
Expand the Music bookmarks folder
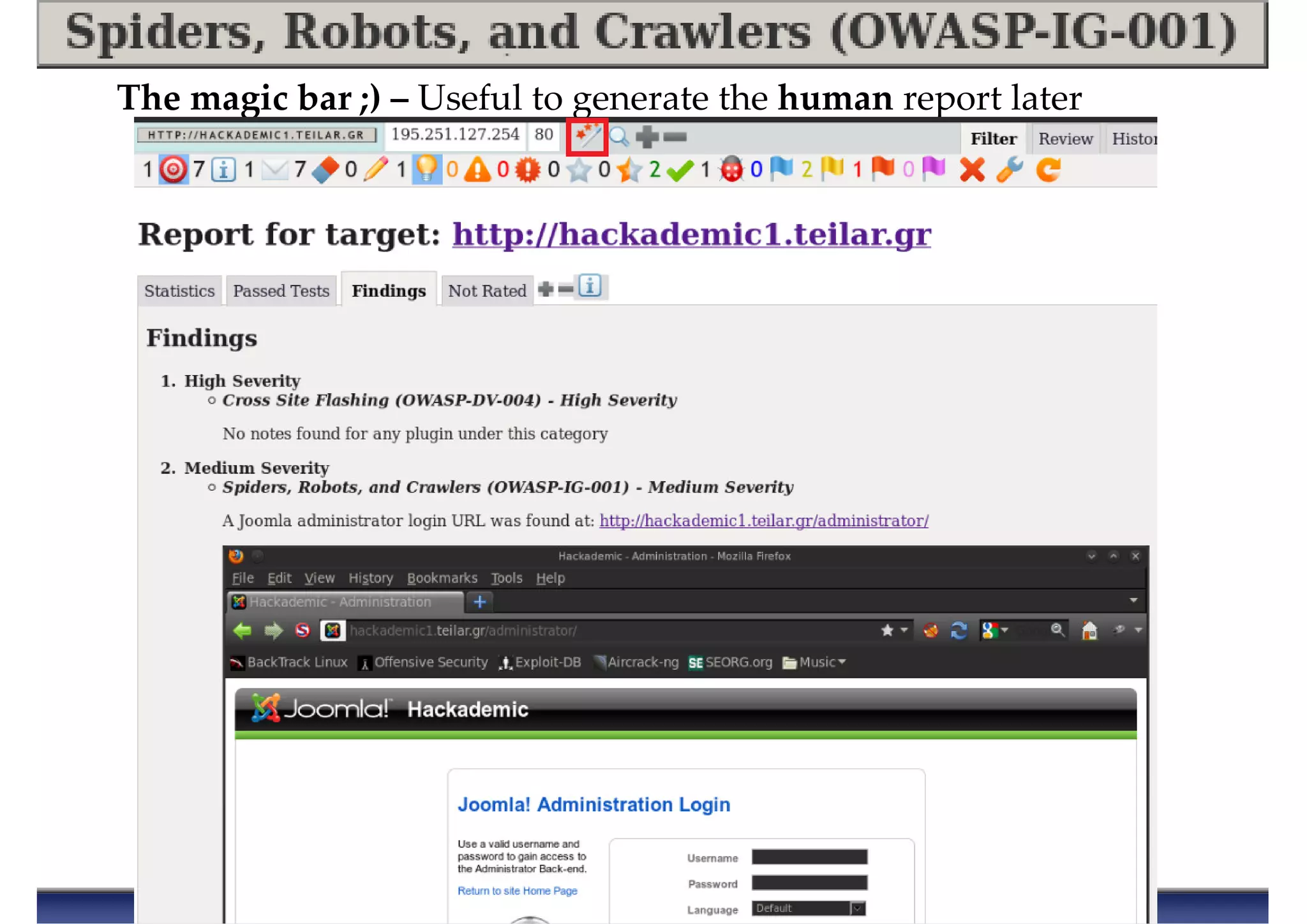click(814, 662)
